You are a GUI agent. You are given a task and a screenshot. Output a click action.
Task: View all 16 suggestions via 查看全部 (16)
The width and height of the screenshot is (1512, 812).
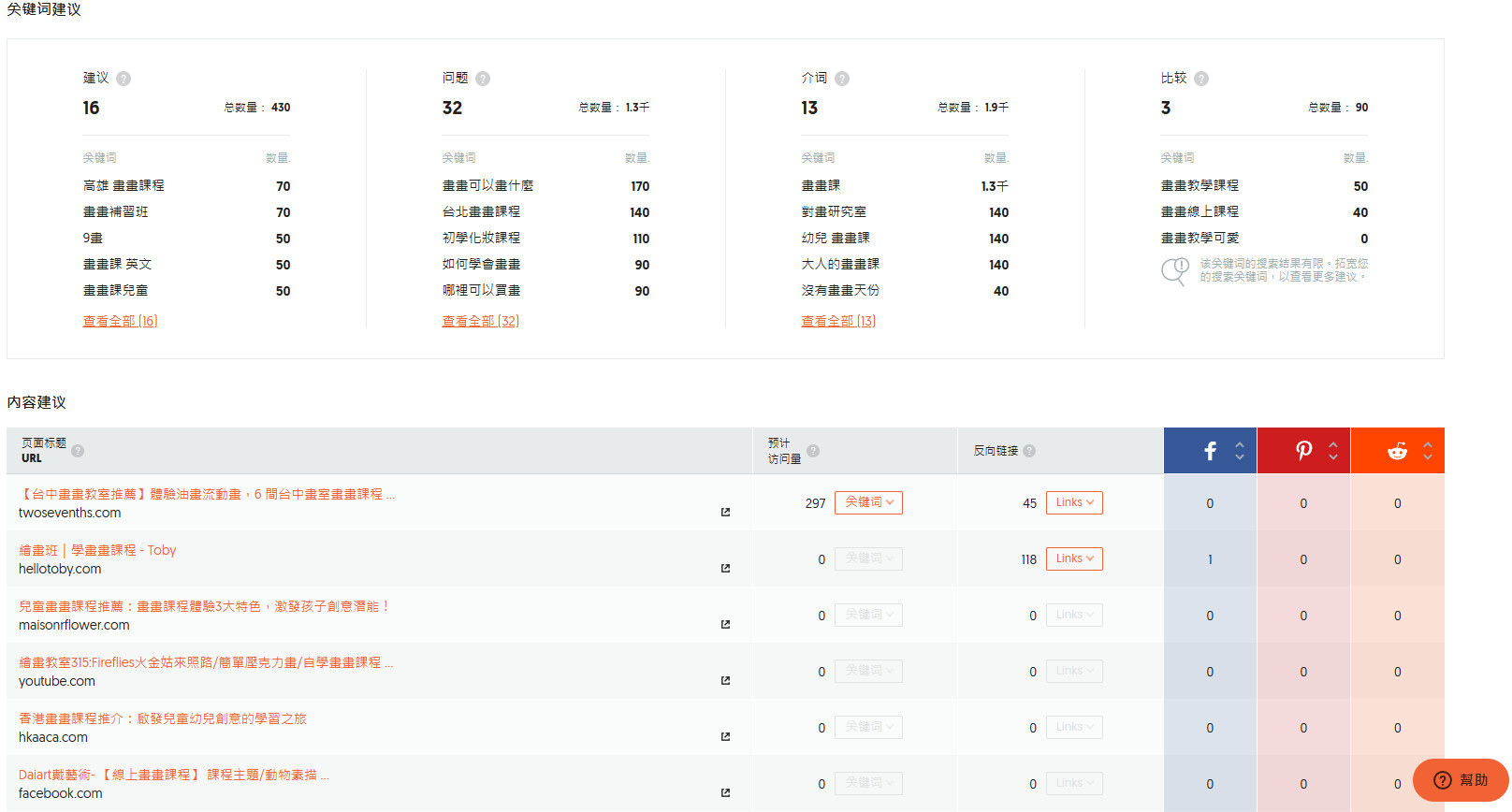pos(120,321)
